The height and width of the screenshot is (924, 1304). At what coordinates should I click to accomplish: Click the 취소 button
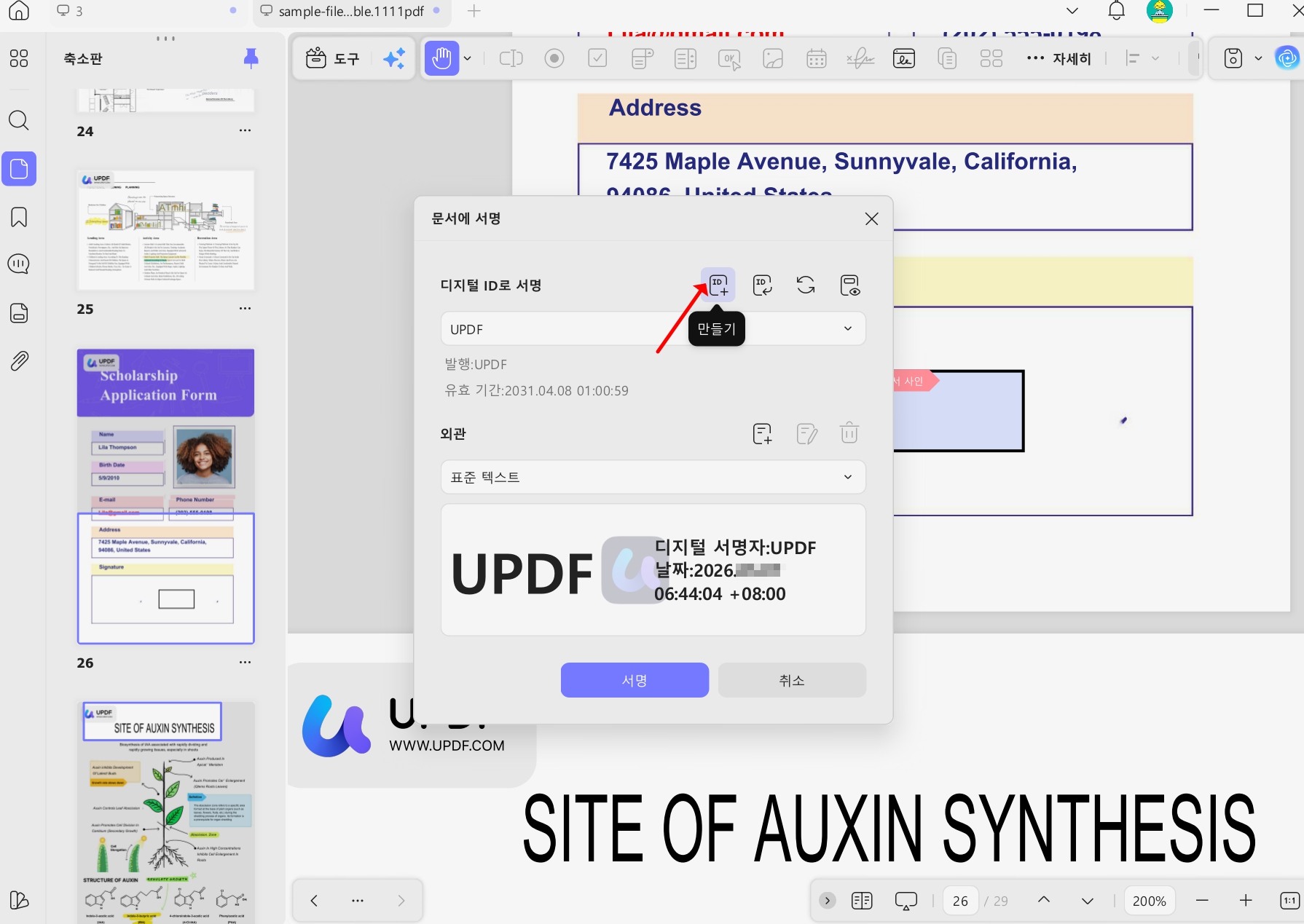(792, 680)
